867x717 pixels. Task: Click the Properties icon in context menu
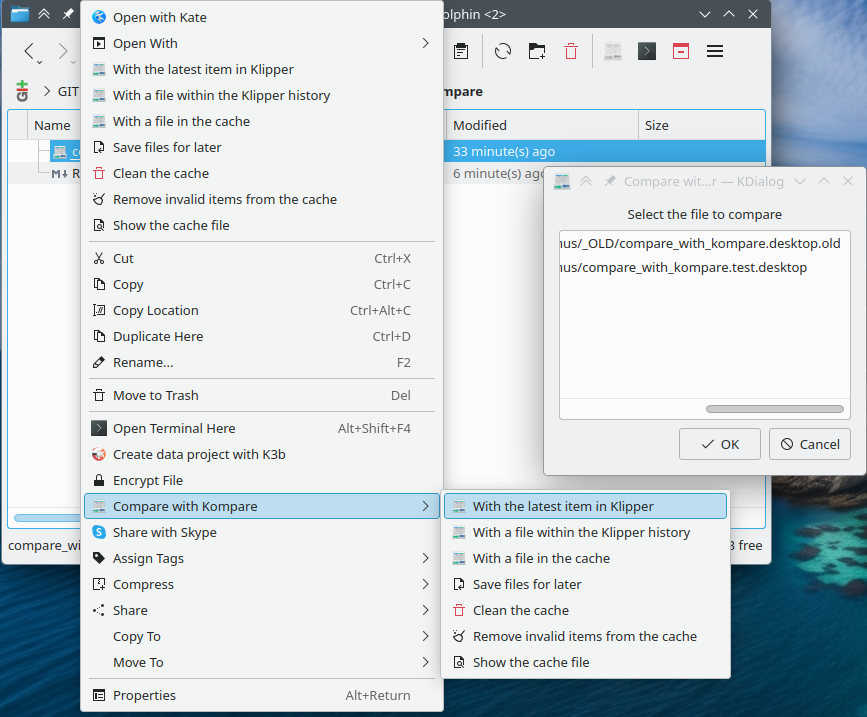99,695
